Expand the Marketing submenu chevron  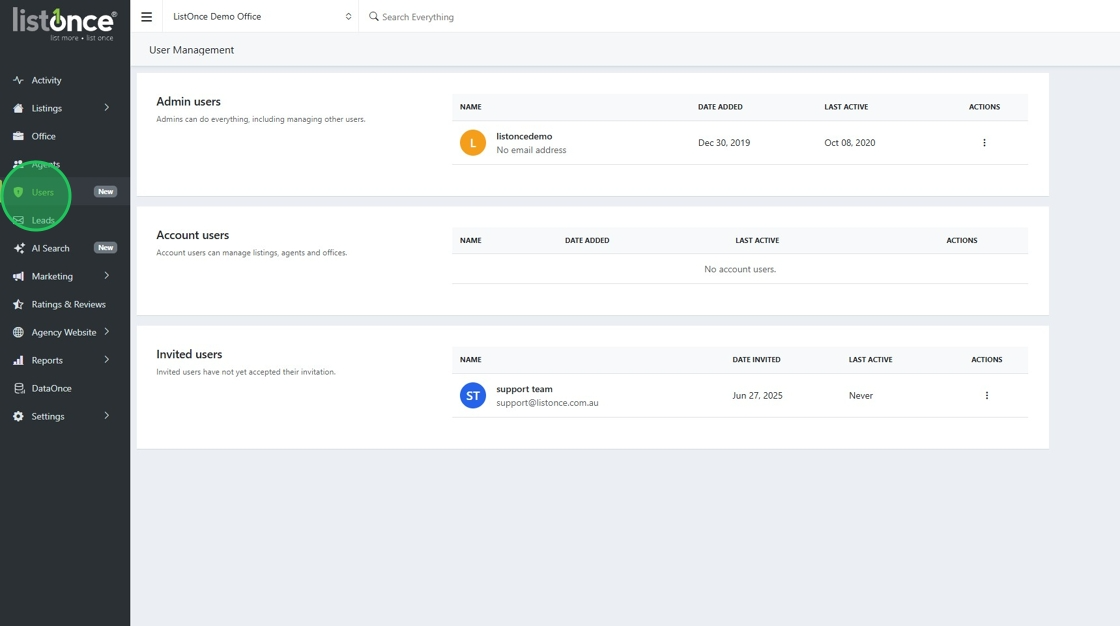(x=107, y=276)
